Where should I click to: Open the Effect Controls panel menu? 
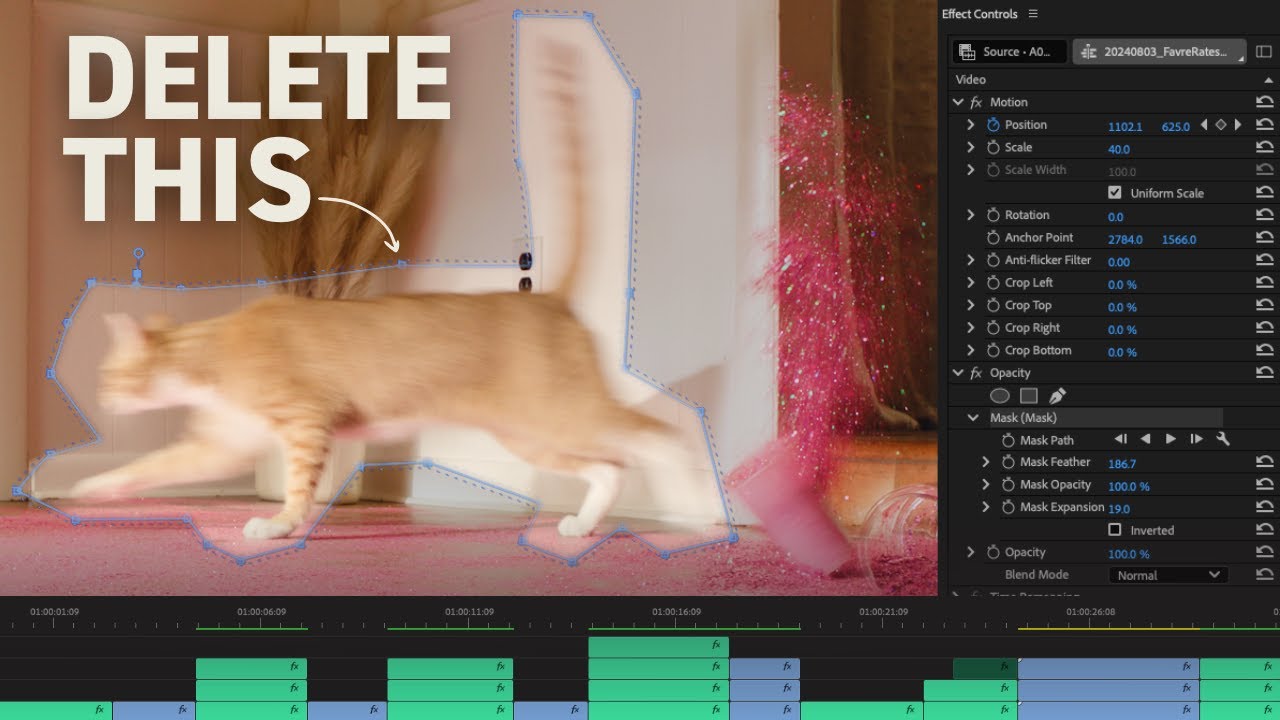click(1033, 14)
